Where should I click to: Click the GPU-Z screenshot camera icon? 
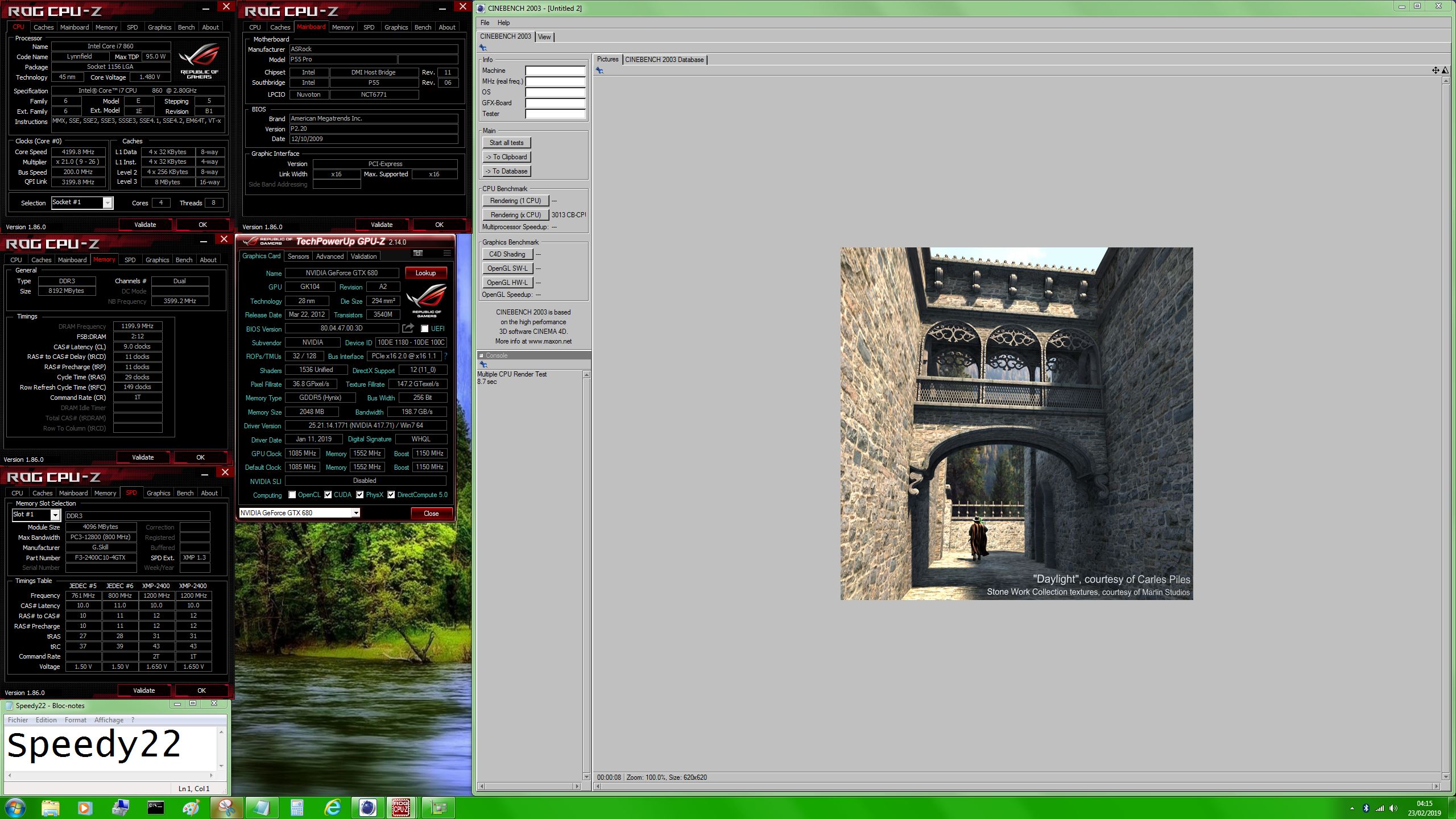click(418, 253)
